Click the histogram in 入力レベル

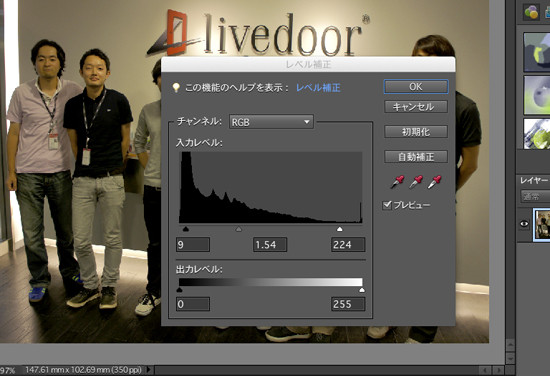tap(271, 187)
